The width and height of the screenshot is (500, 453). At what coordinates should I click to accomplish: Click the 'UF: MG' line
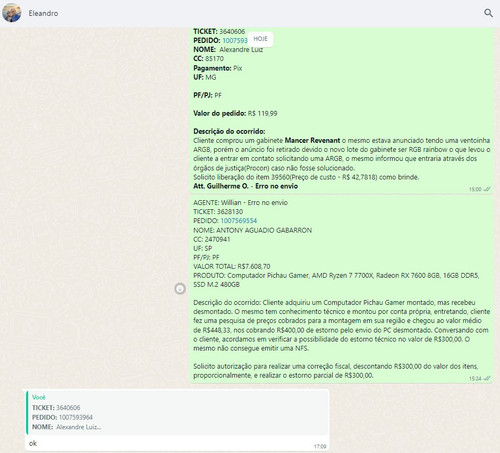tap(205, 77)
